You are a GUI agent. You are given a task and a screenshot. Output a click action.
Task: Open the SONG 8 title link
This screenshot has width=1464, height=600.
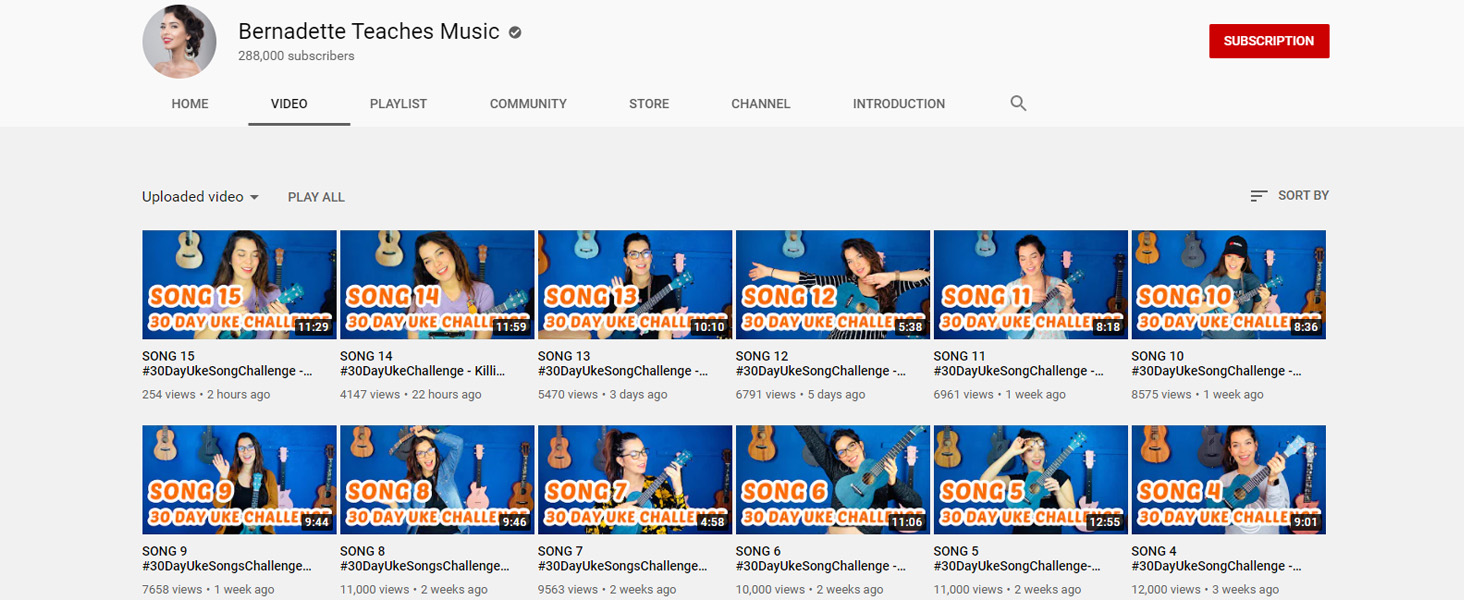click(x=425, y=558)
